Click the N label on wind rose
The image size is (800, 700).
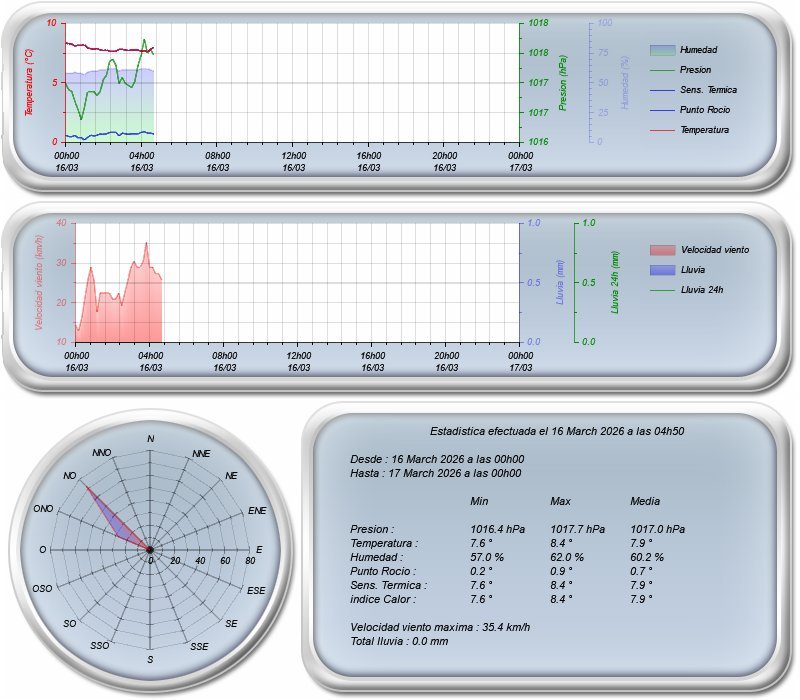(x=150, y=439)
